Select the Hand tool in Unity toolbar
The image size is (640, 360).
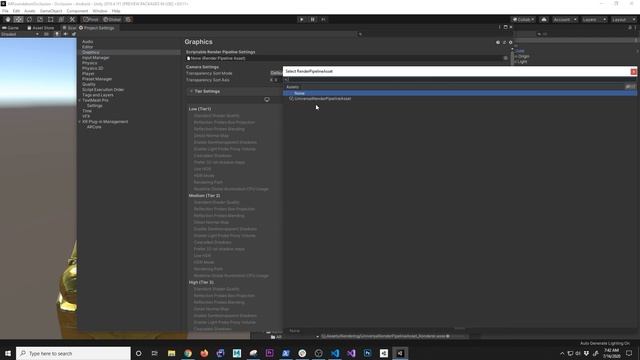[x=8, y=20]
